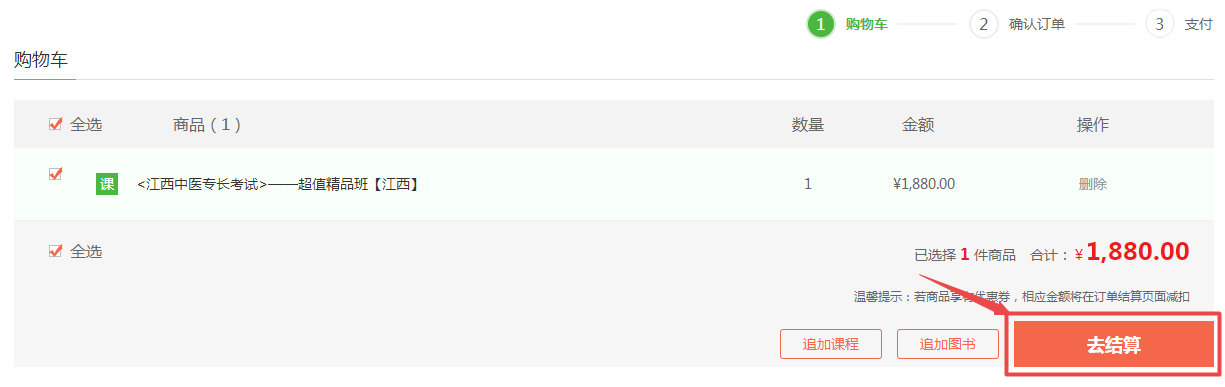Viewport: 1225px width, 387px height.
Task: Toggle the bottom 全选 checkbox
Action: [x=56, y=251]
